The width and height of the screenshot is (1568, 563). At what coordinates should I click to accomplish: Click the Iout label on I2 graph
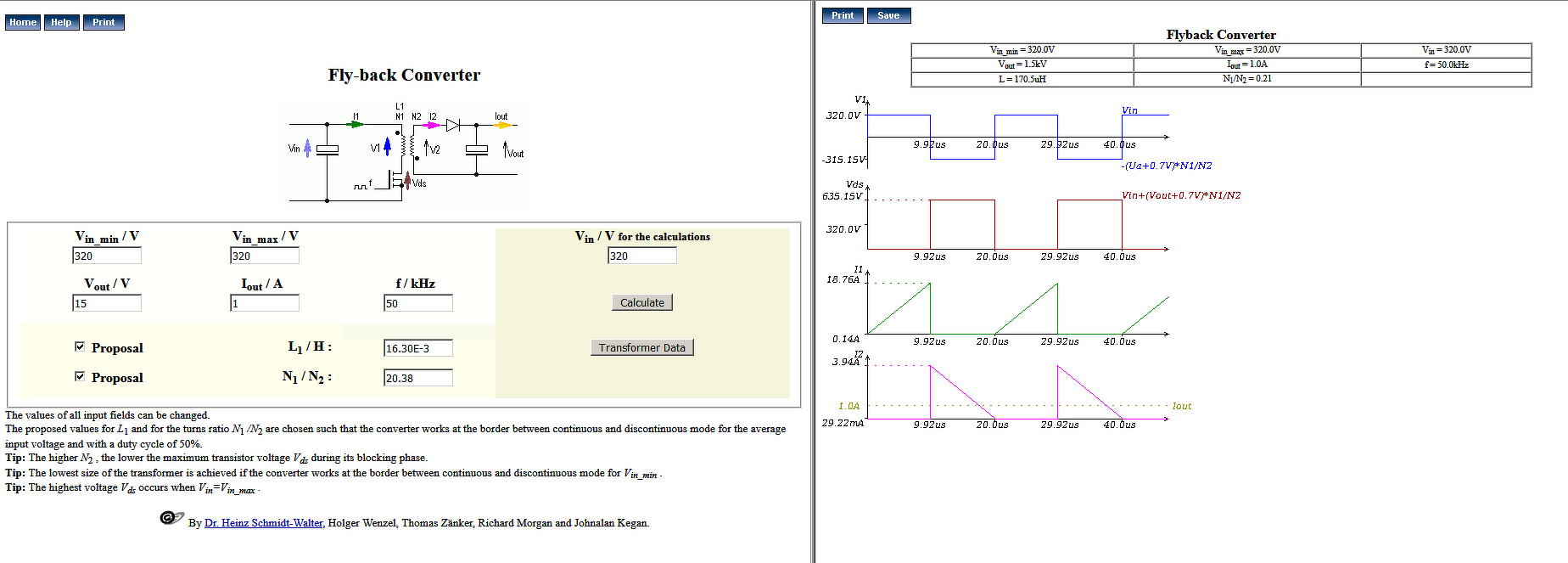(1182, 406)
